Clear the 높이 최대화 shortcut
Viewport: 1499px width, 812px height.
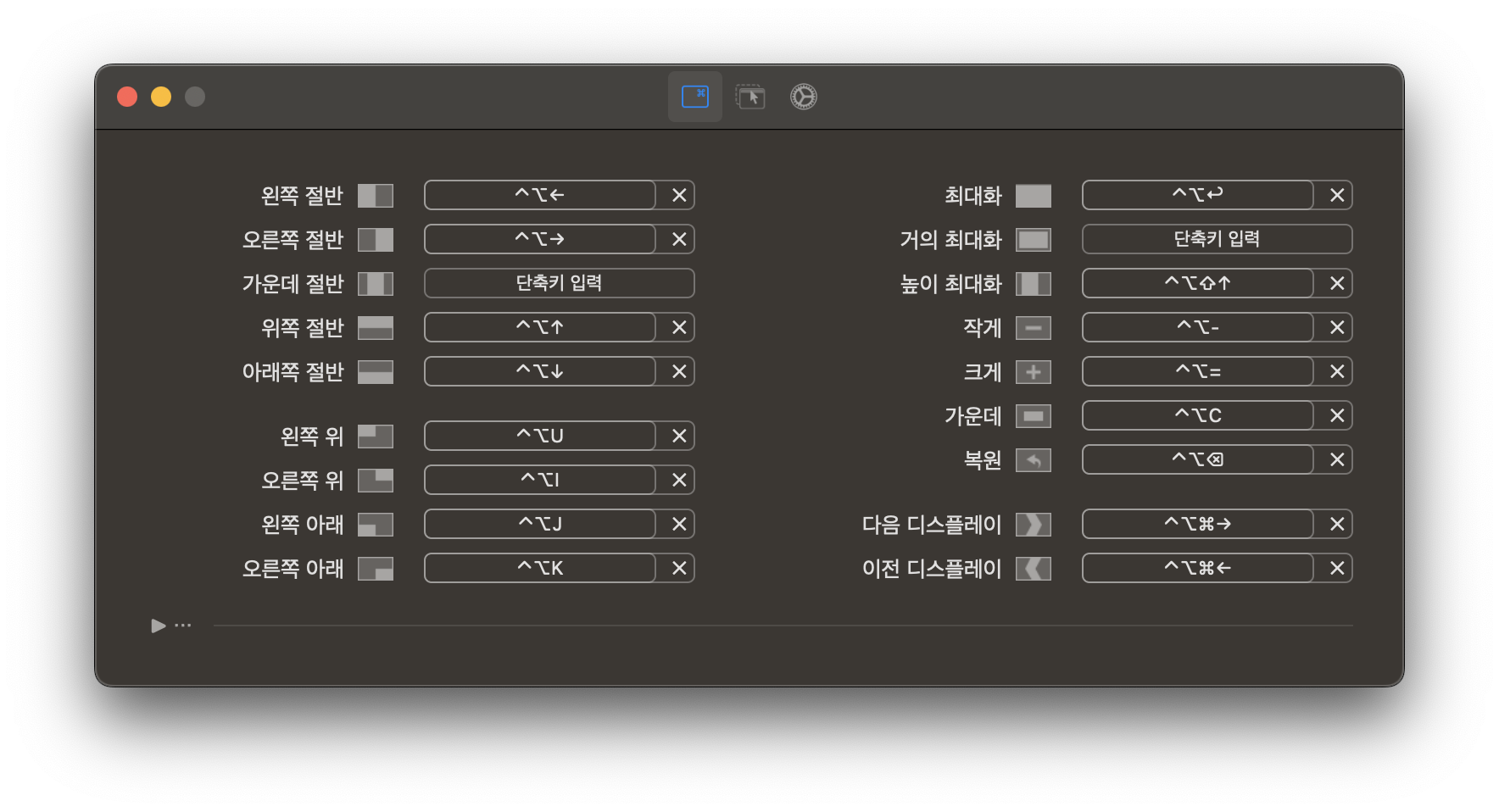(x=1337, y=283)
